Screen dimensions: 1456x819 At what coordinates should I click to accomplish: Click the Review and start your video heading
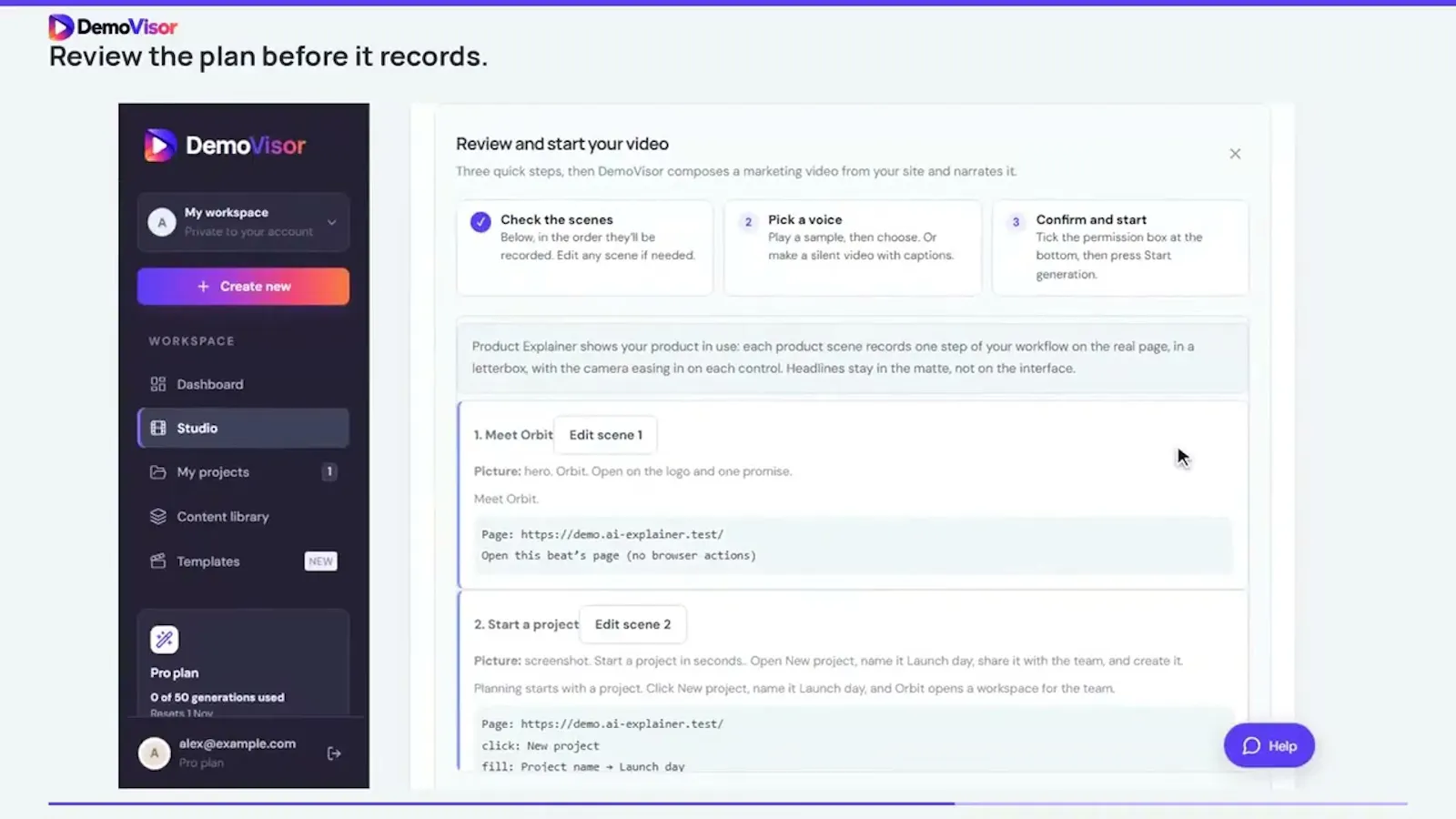[562, 144]
